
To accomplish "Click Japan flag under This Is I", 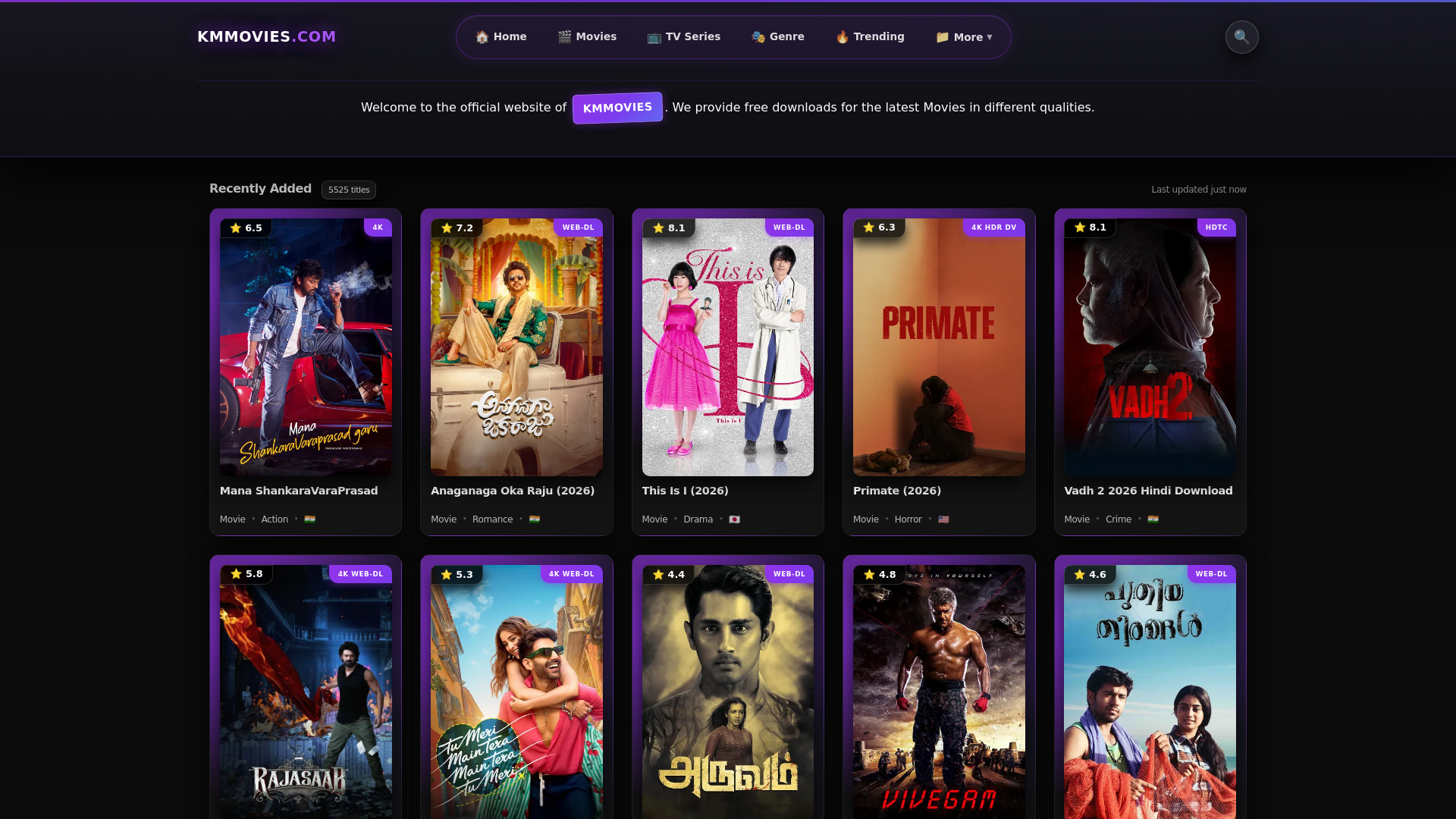I will pyautogui.click(x=734, y=519).
